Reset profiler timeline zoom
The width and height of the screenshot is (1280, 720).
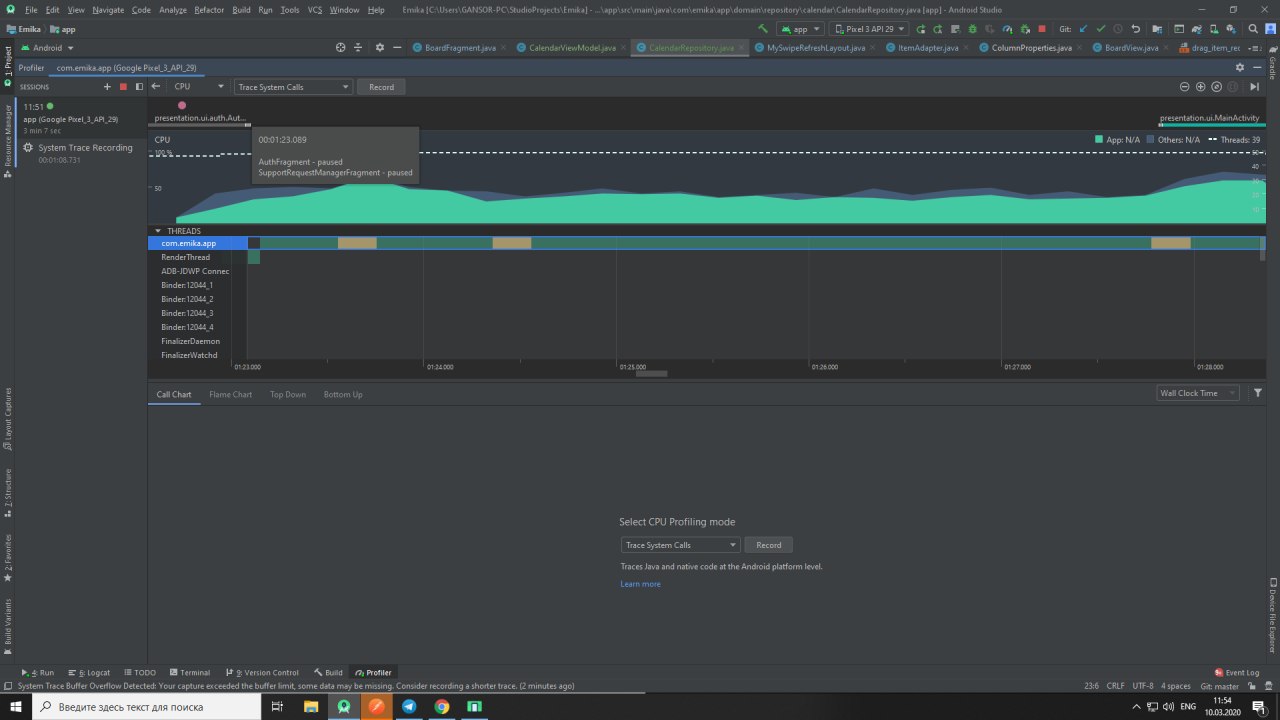pyautogui.click(x=1217, y=87)
